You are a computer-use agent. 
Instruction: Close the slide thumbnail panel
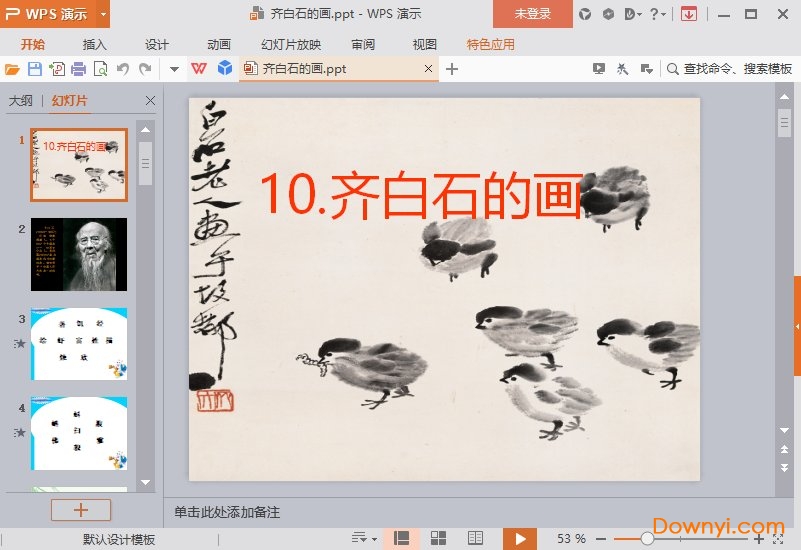150,101
